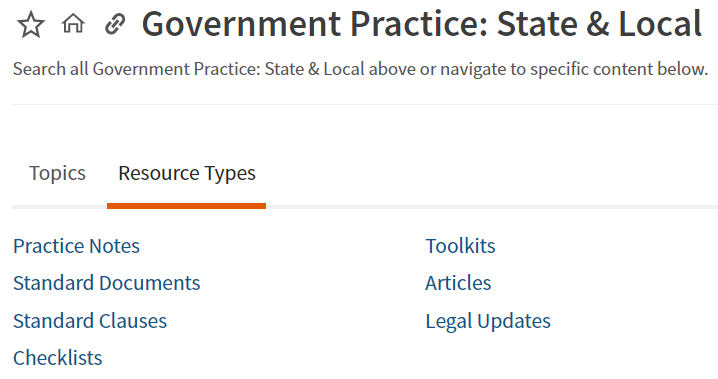Screen dimensions: 718x379
Task: Add page to favorites with the star
Action: 31,25
